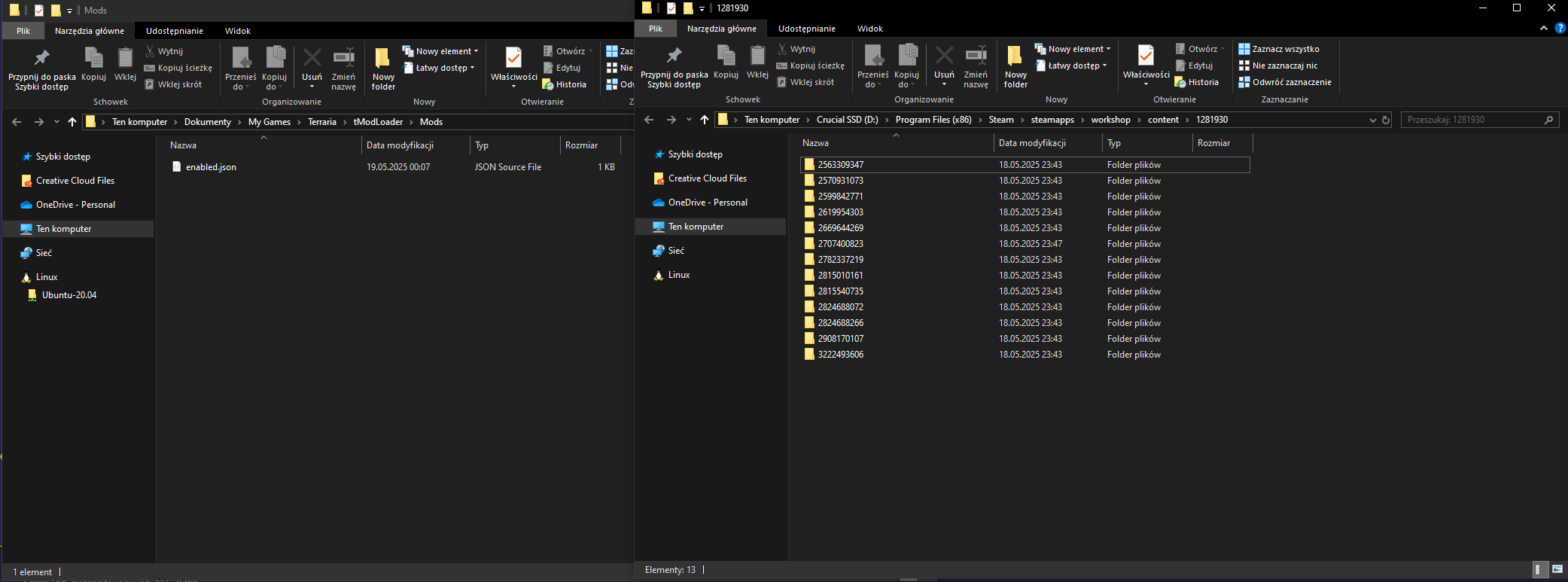Open recent locations dropdown in Mods window

point(56,122)
